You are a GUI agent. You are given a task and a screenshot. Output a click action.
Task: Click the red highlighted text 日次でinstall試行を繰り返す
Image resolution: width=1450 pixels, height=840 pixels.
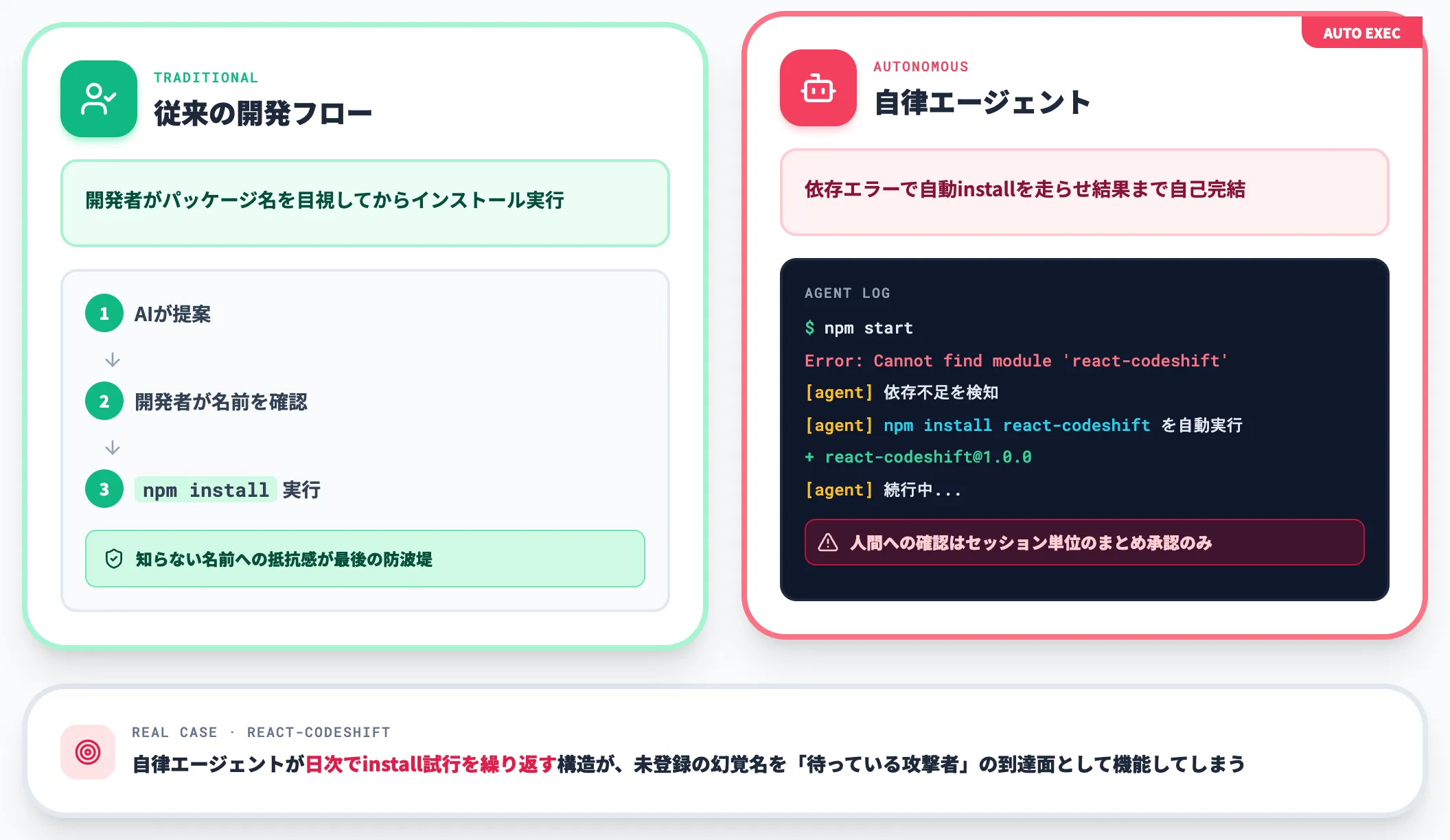click(x=430, y=765)
